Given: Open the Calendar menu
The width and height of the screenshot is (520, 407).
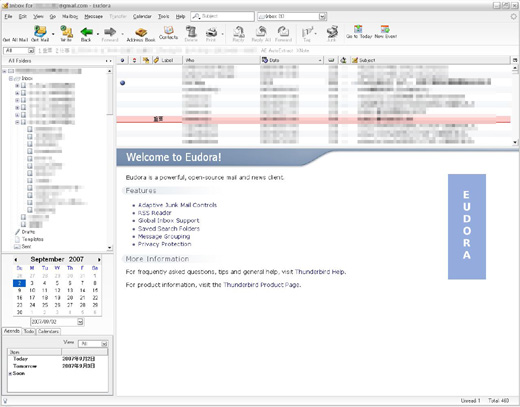Looking at the screenshot, I should tap(142, 16).
